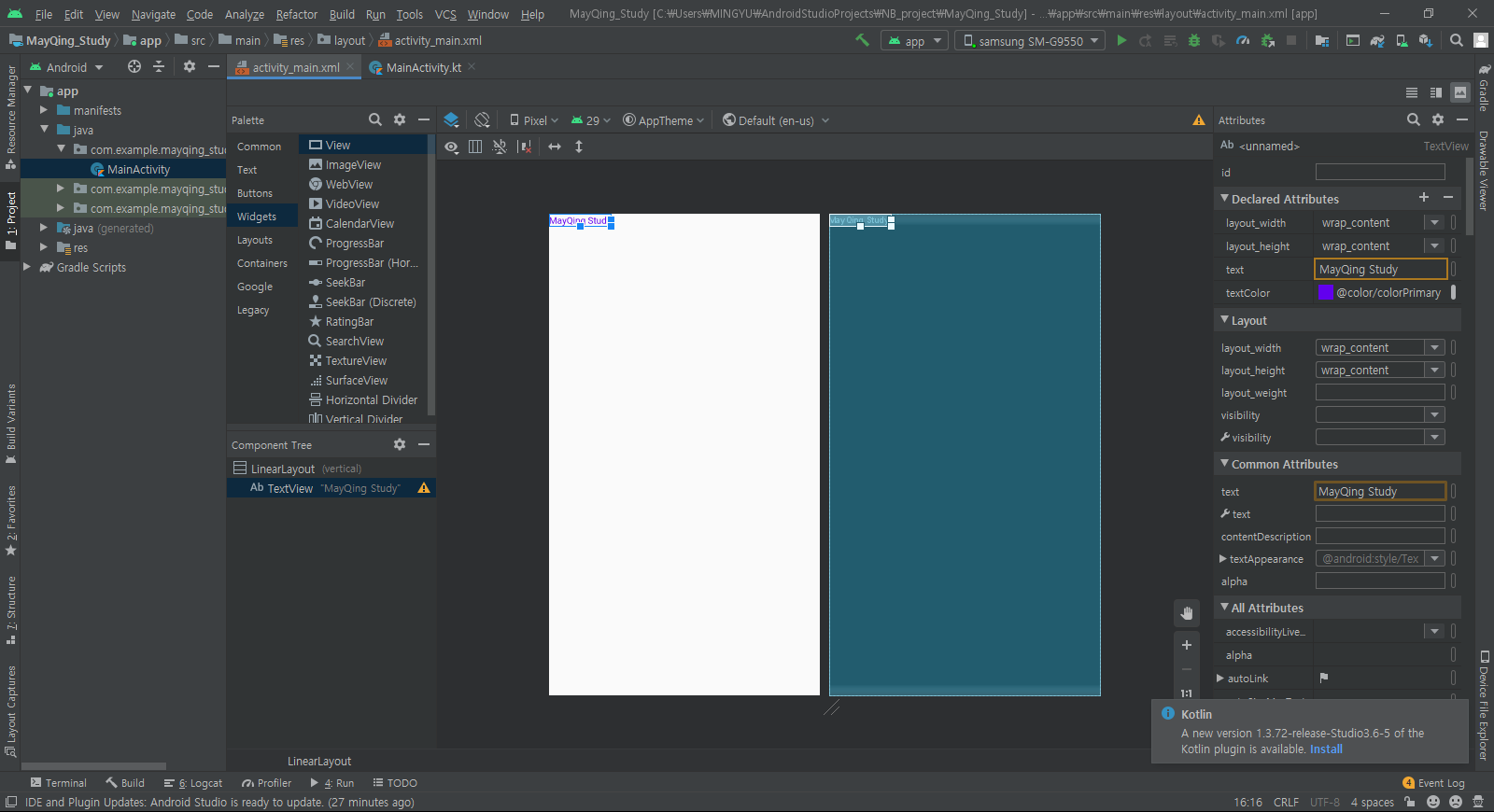Image resolution: width=1494 pixels, height=812 pixels.
Task: Click the Search Everywhere magnifier icon
Action: 1457,40
